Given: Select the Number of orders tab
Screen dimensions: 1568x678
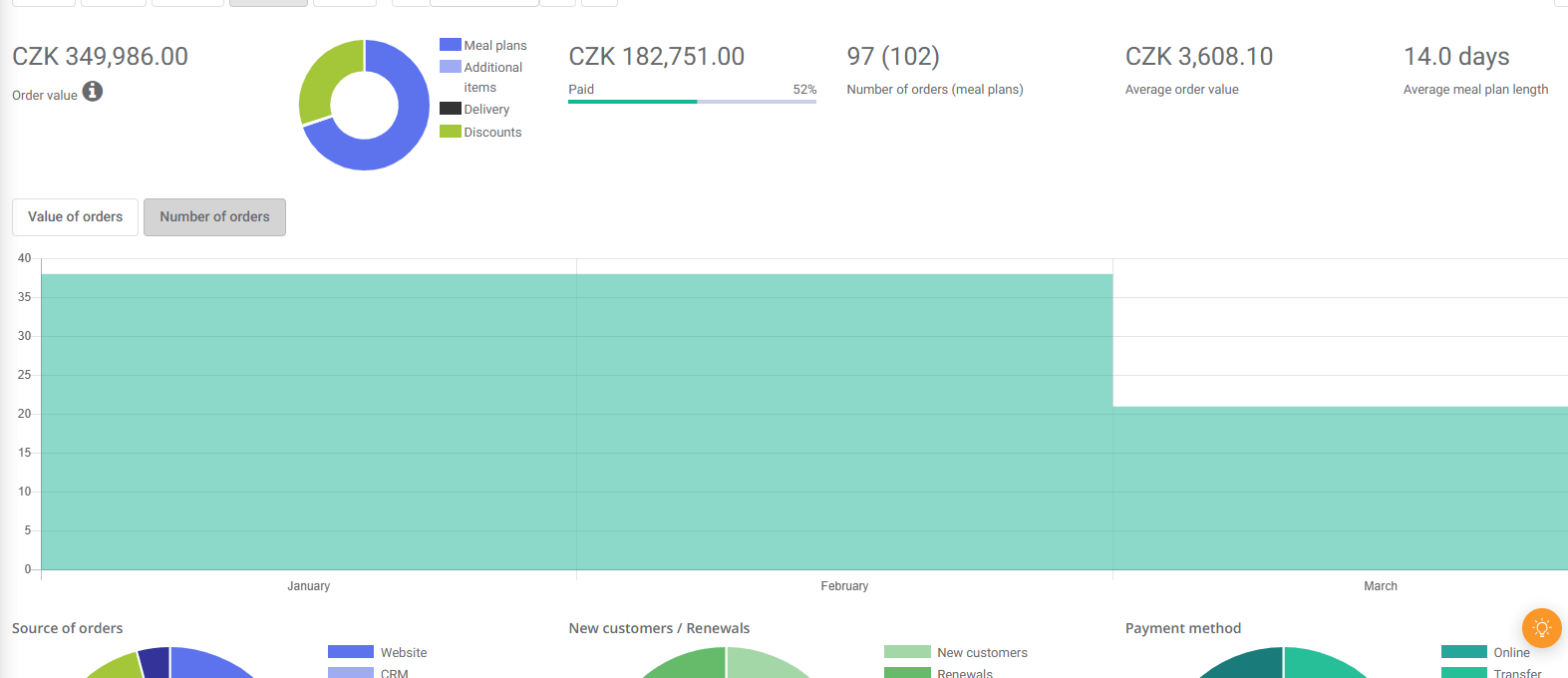Looking at the screenshot, I should (214, 217).
